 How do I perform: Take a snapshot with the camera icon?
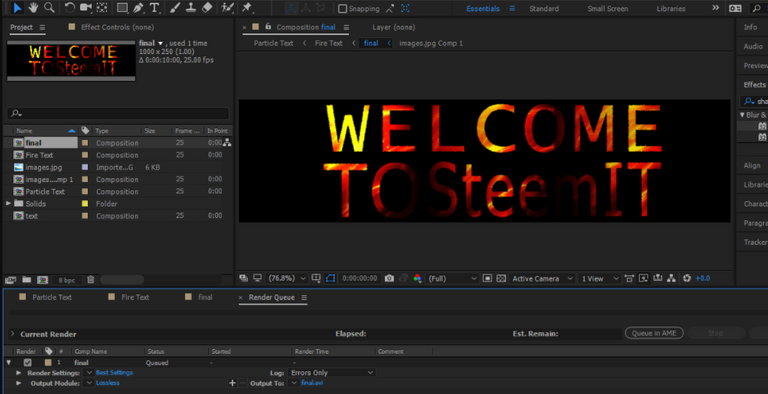pyautogui.click(x=389, y=278)
